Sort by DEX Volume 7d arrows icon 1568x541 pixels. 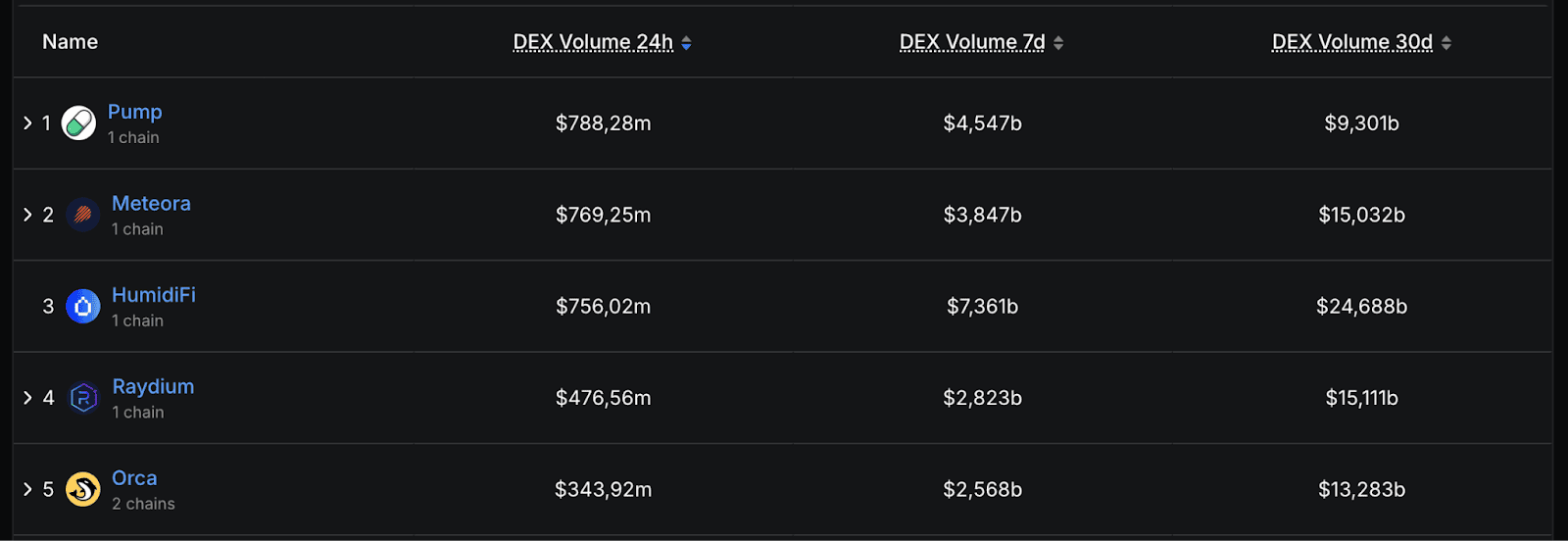point(1058,43)
